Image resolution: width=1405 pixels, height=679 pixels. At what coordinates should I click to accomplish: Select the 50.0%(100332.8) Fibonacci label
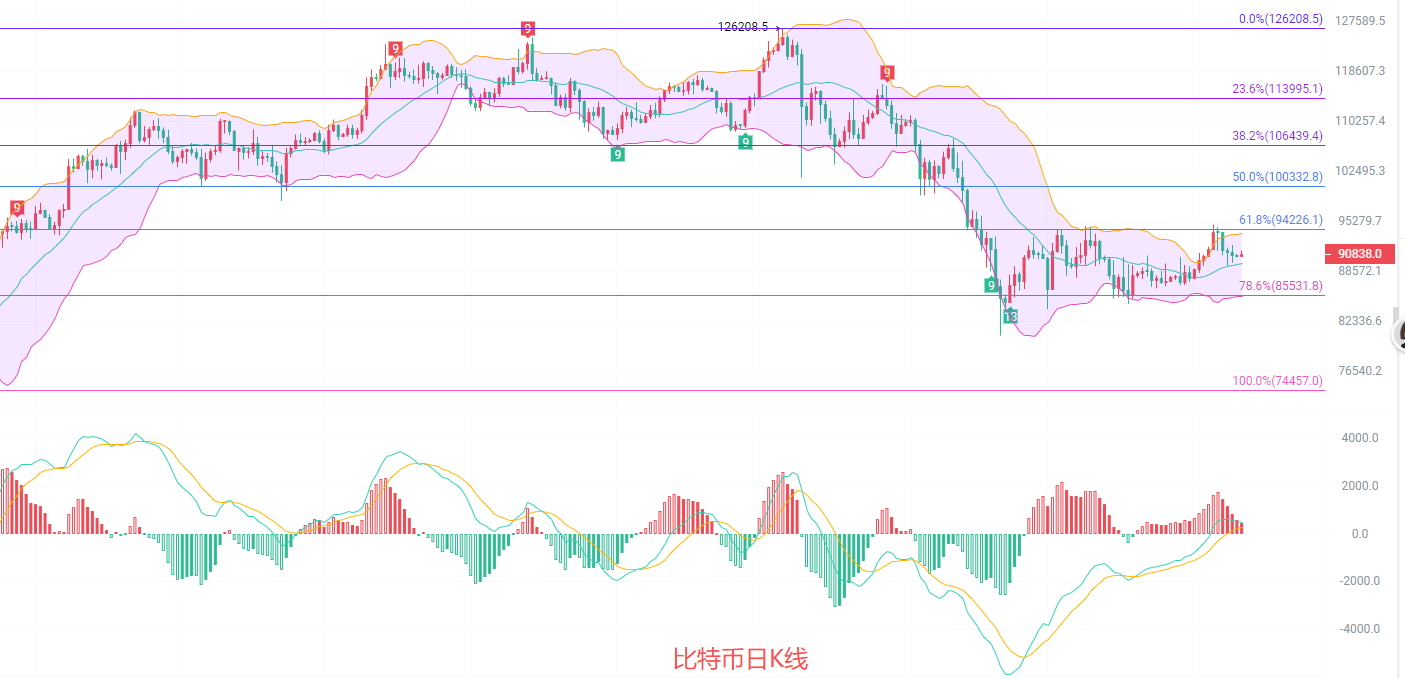[1277, 177]
